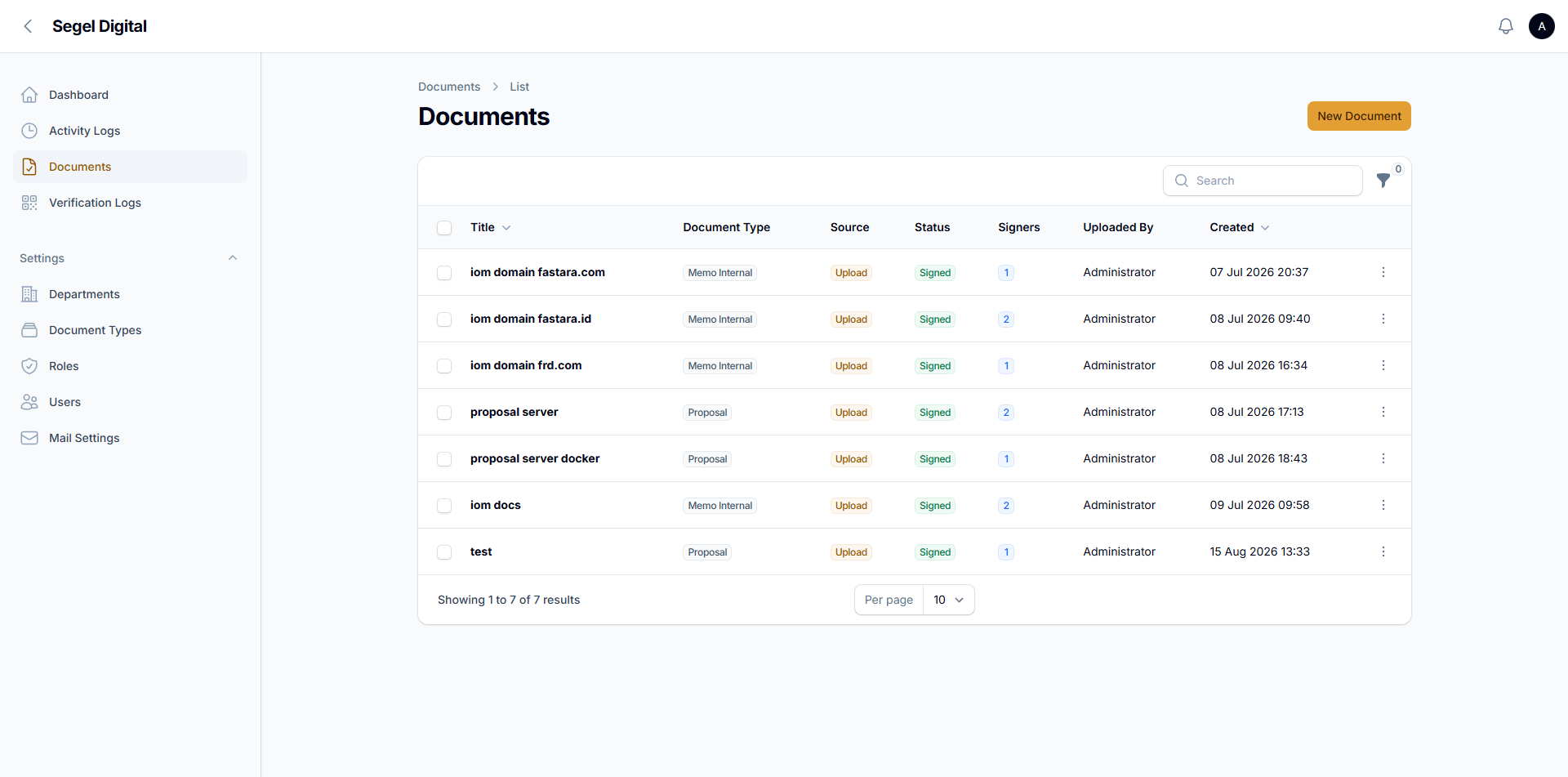Open the proposal server document title

point(514,412)
